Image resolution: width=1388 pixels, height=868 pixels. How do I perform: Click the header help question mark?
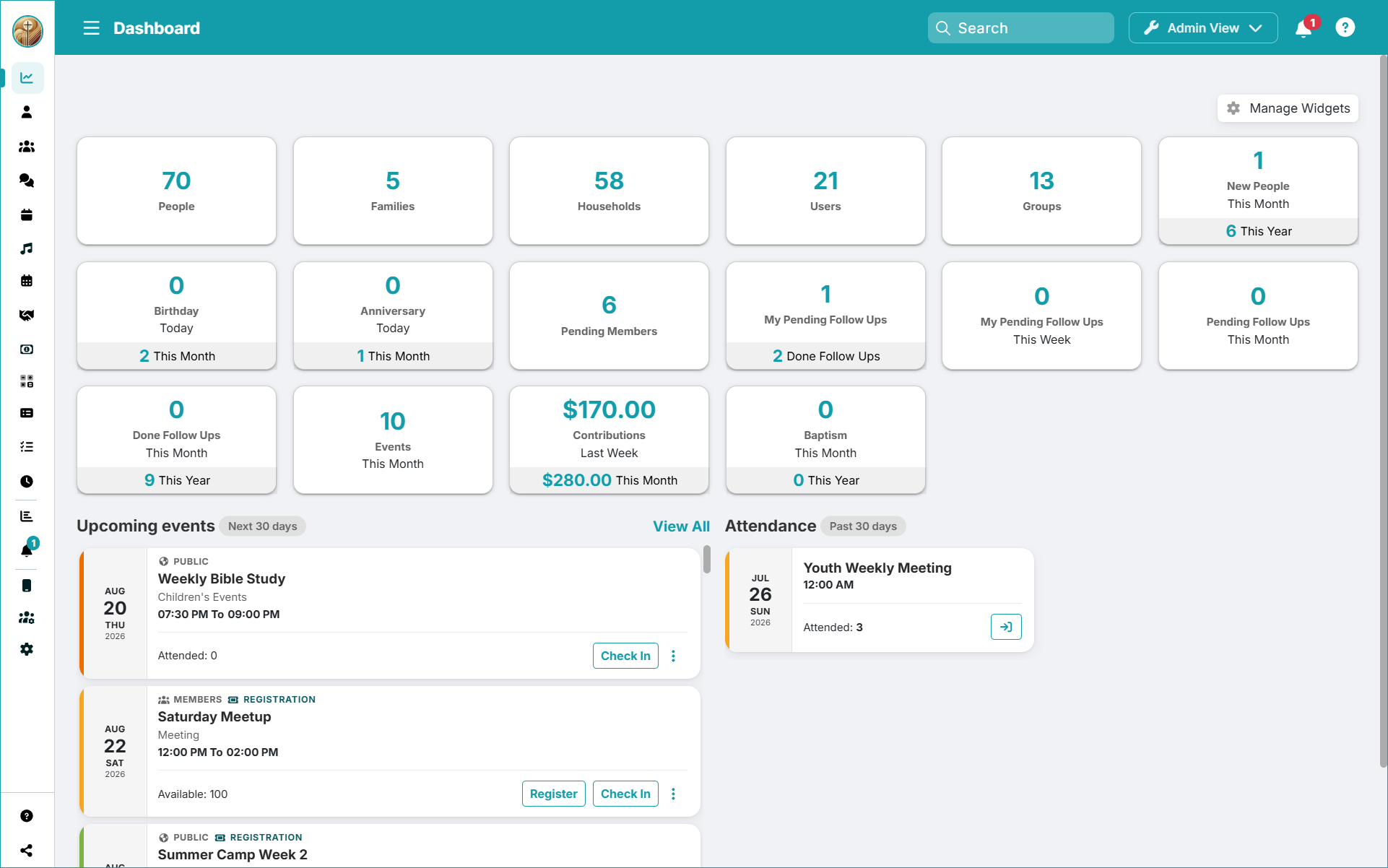pyautogui.click(x=1345, y=28)
